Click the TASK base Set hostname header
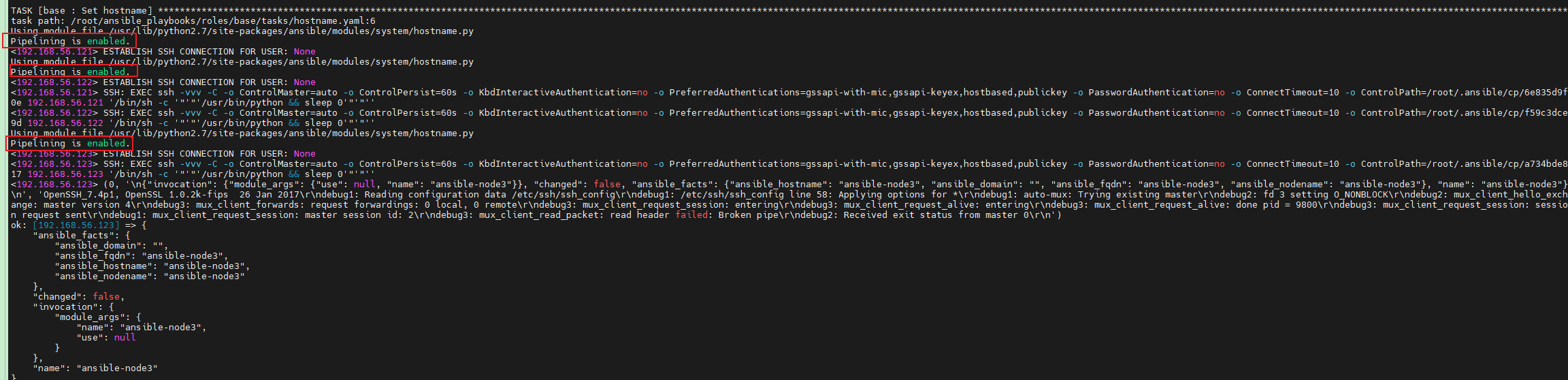 (82, 11)
